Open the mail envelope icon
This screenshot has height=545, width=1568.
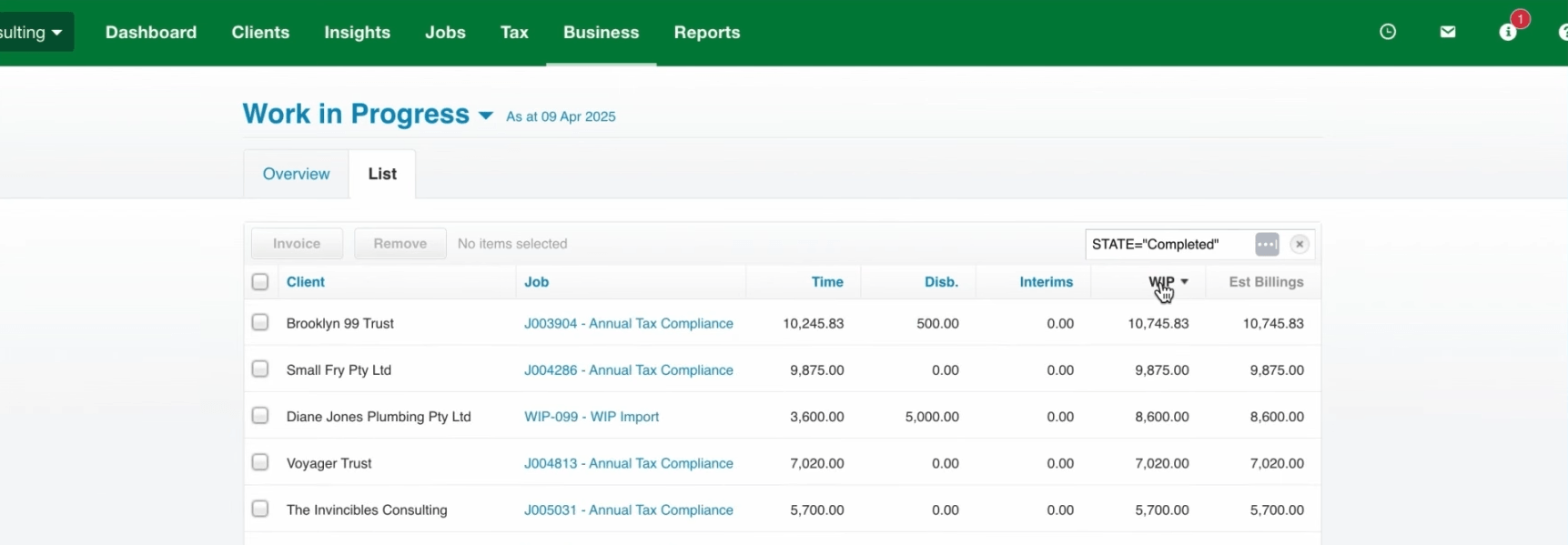pos(1448,32)
